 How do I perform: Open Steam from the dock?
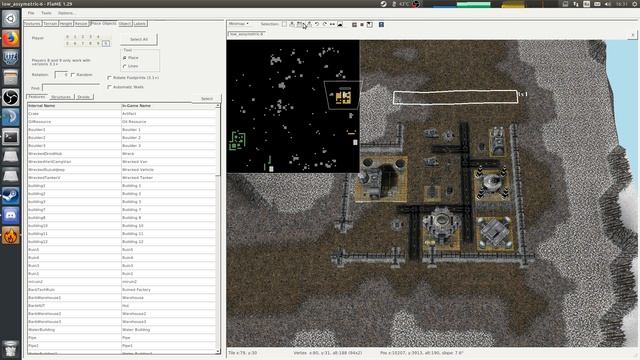point(11,196)
